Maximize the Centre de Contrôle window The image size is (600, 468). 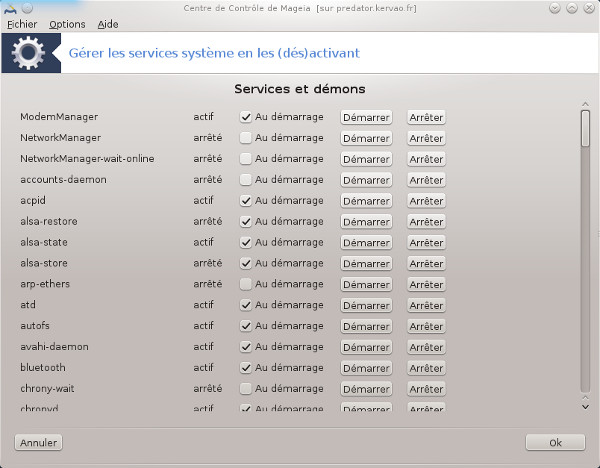(x=572, y=8)
